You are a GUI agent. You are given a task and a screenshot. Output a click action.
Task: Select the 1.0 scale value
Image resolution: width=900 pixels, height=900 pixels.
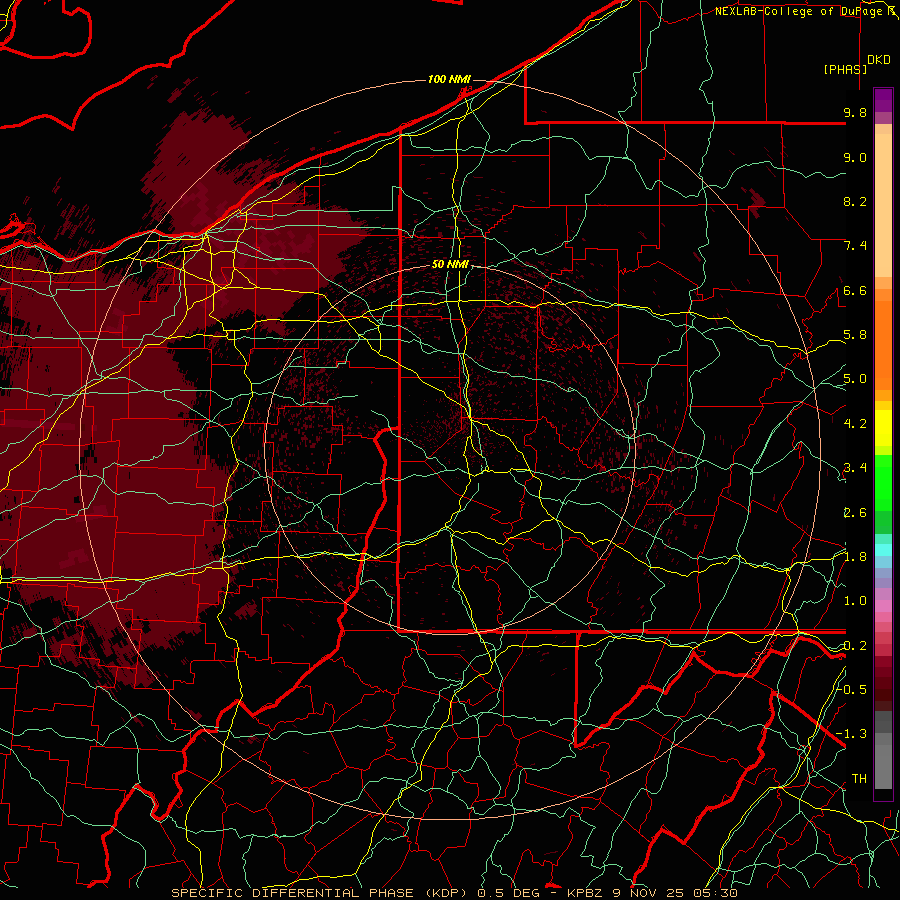coord(855,601)
